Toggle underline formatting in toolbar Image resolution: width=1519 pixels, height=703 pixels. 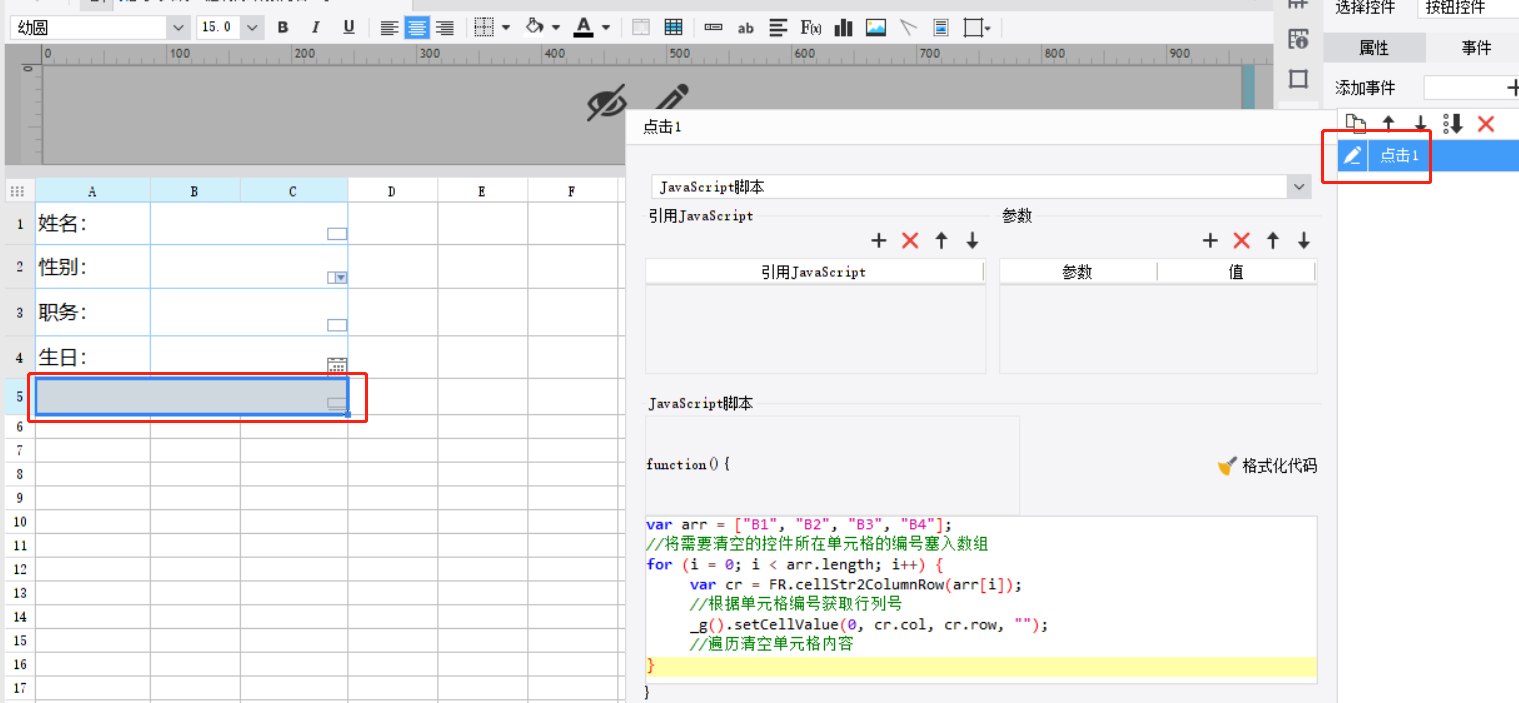[349, 28]
